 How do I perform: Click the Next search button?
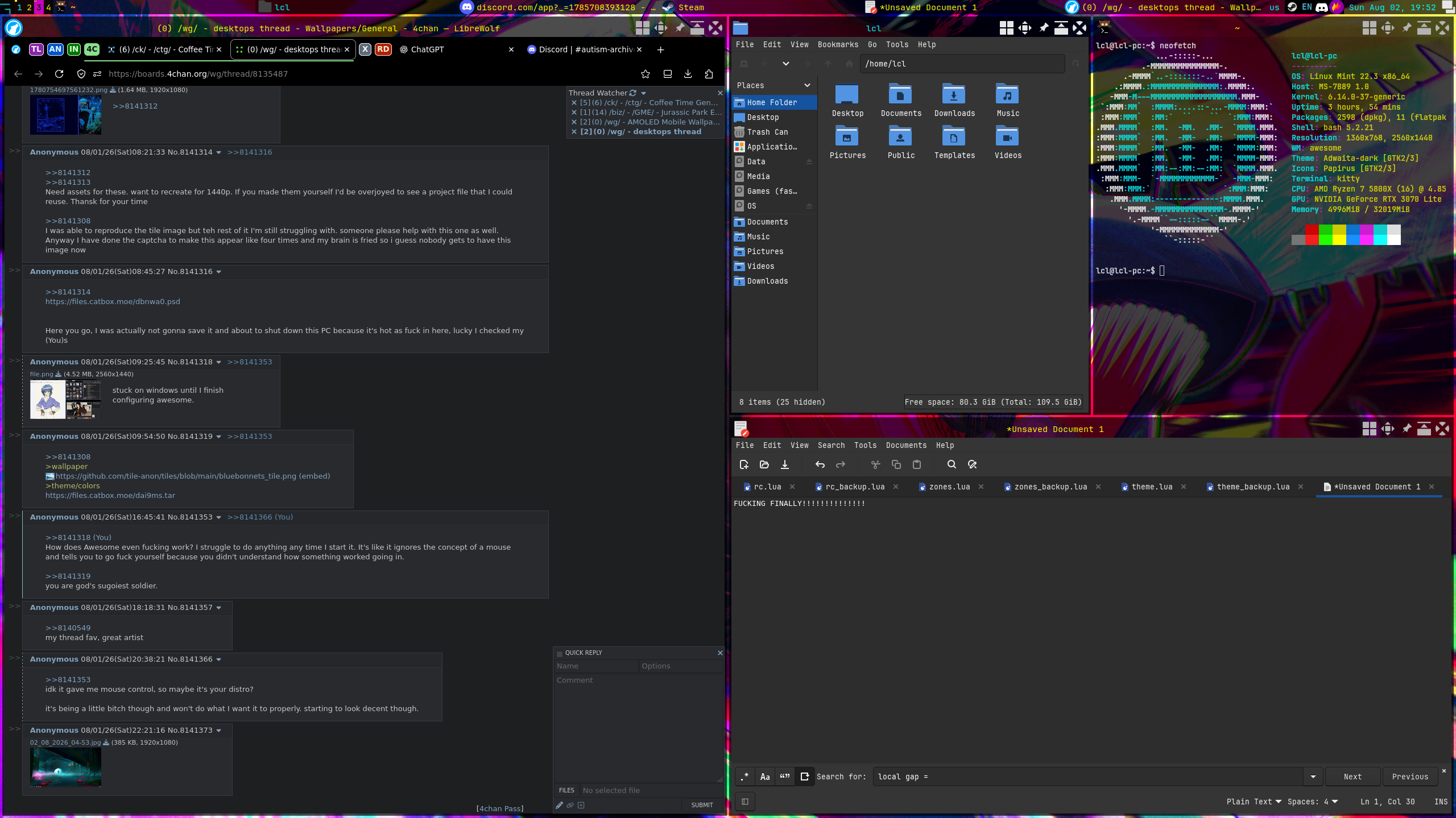point(1352,777)
